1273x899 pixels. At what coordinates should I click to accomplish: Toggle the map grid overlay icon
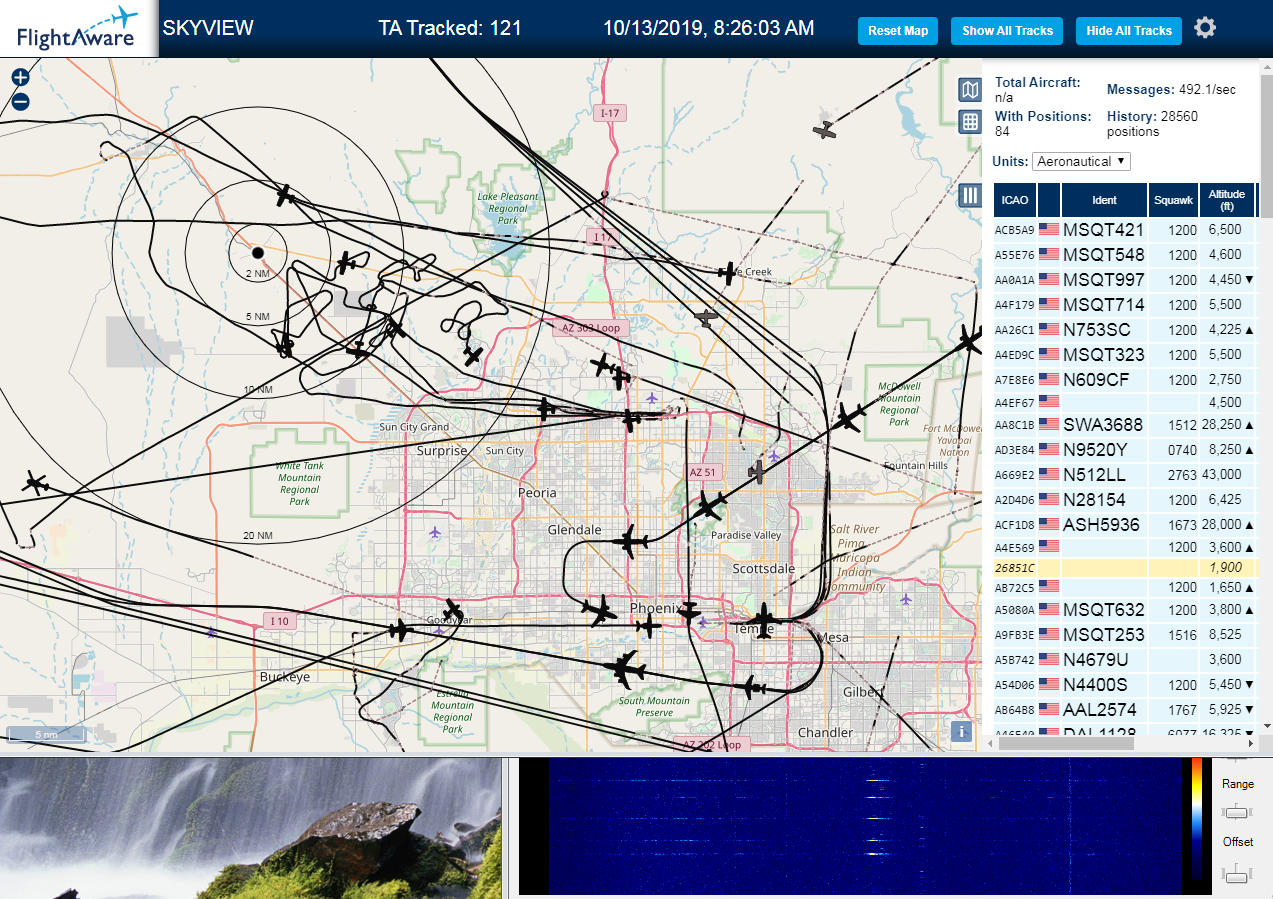969,122
